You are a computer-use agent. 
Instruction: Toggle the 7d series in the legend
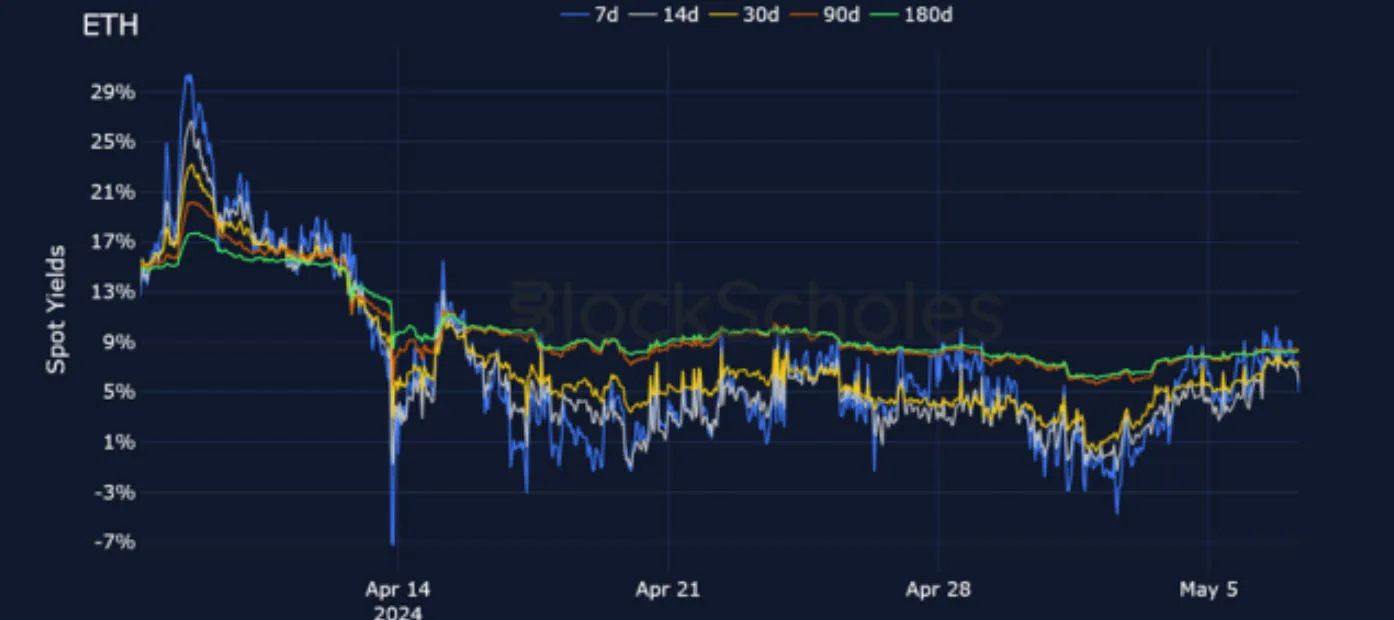(x=590, y=14)
